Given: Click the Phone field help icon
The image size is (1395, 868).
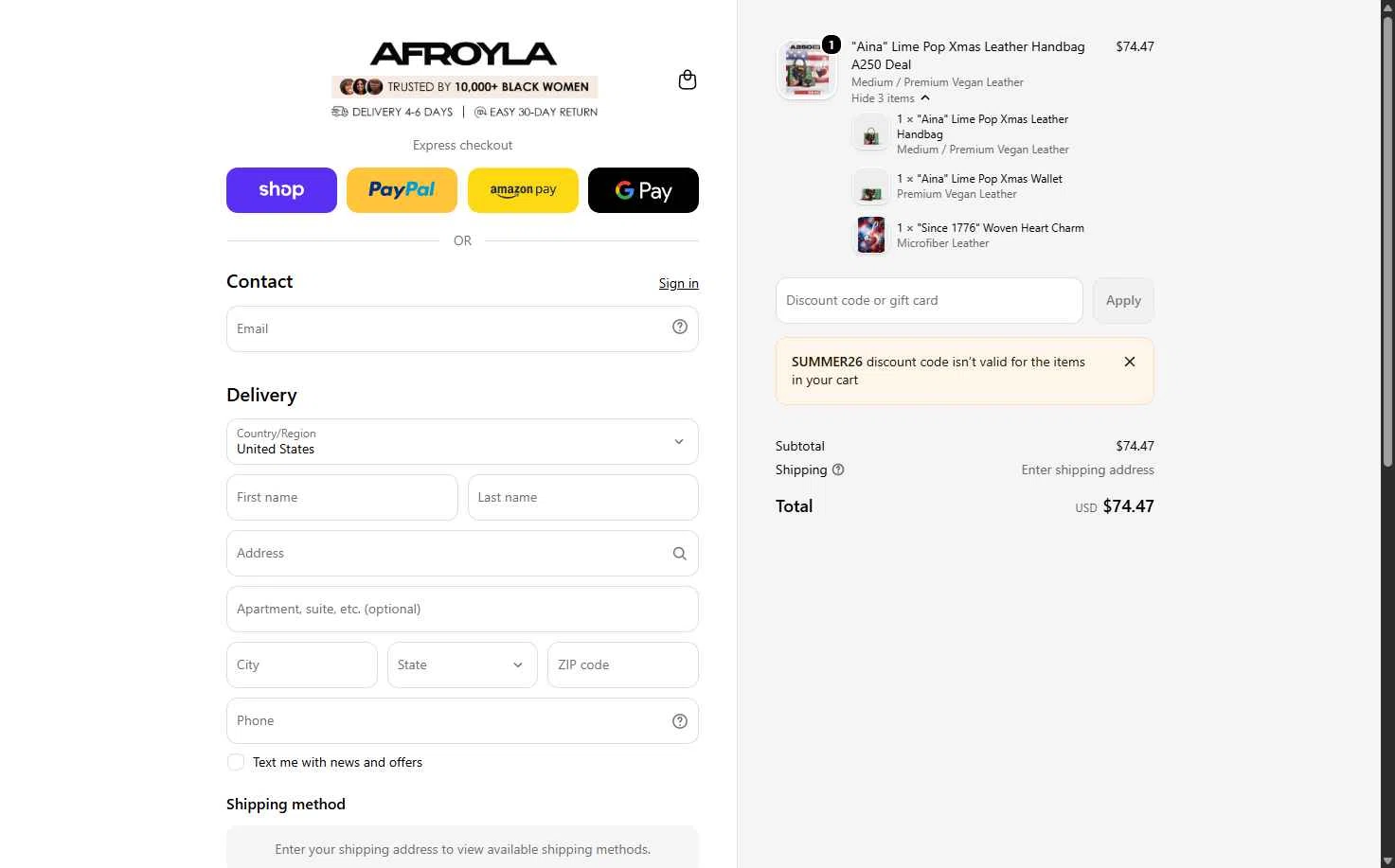Looking at the screenshot, I should tap(680, 721).
